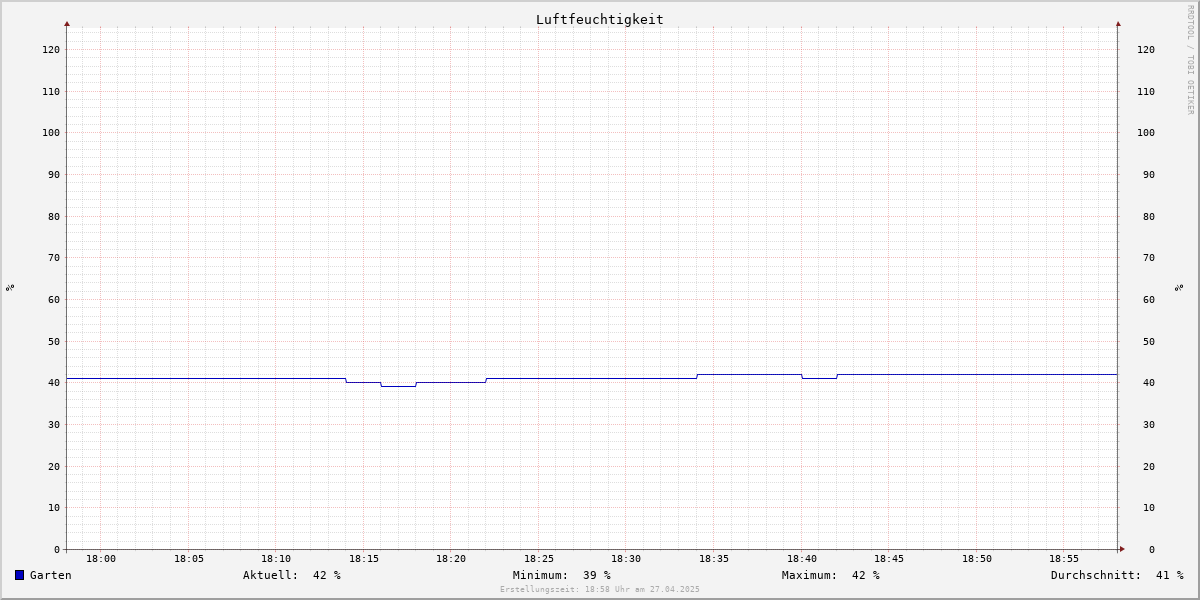This screenshot has height=600, width=1200.
Task: Click the 18:15 time axis label
Action: pyautogui.click(x=364, y=559)
